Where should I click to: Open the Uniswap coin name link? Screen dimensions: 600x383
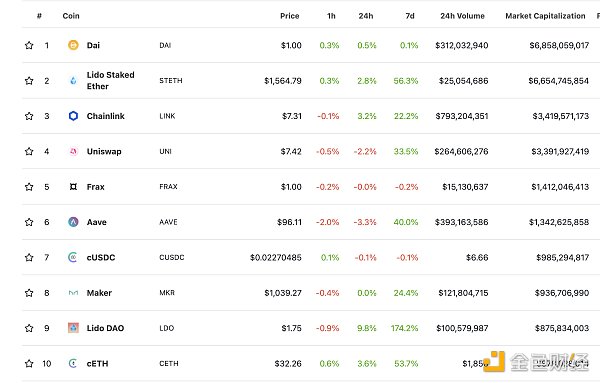(104, 152)
